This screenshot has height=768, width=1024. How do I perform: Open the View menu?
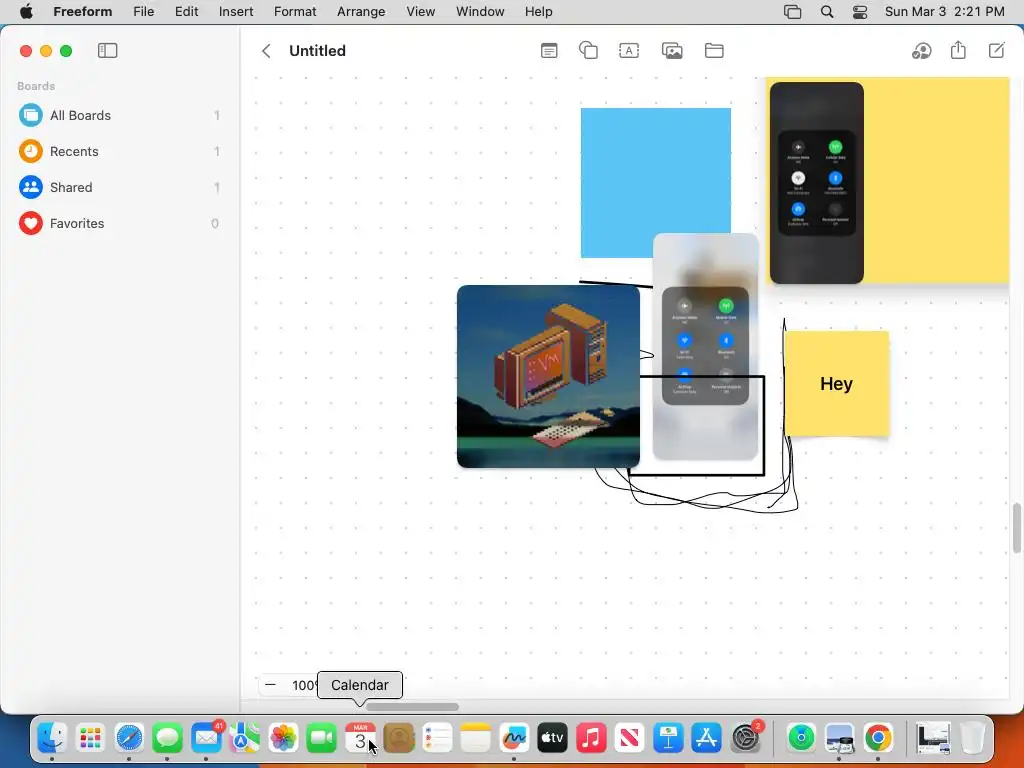pyautogui.click(x=421, y=12)
